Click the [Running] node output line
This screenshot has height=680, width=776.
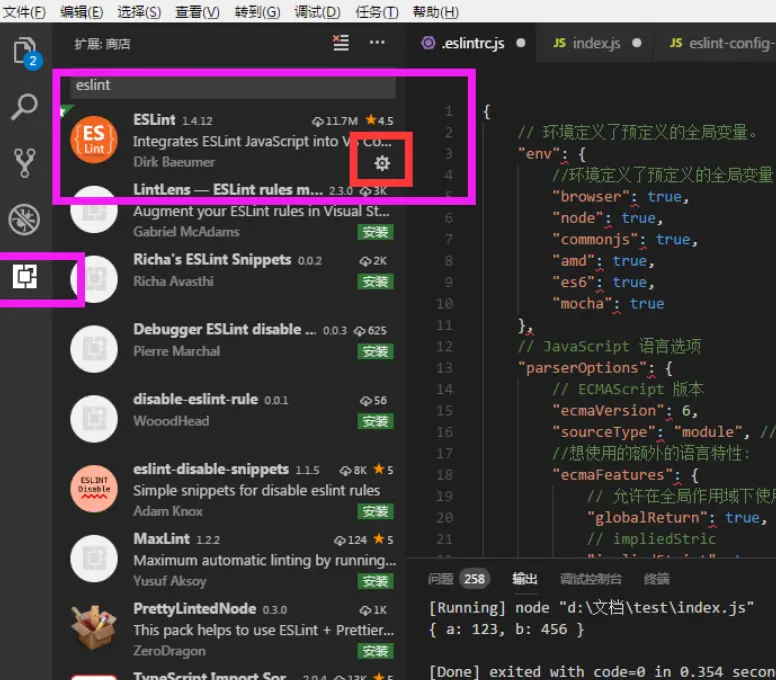coord(591,608)
